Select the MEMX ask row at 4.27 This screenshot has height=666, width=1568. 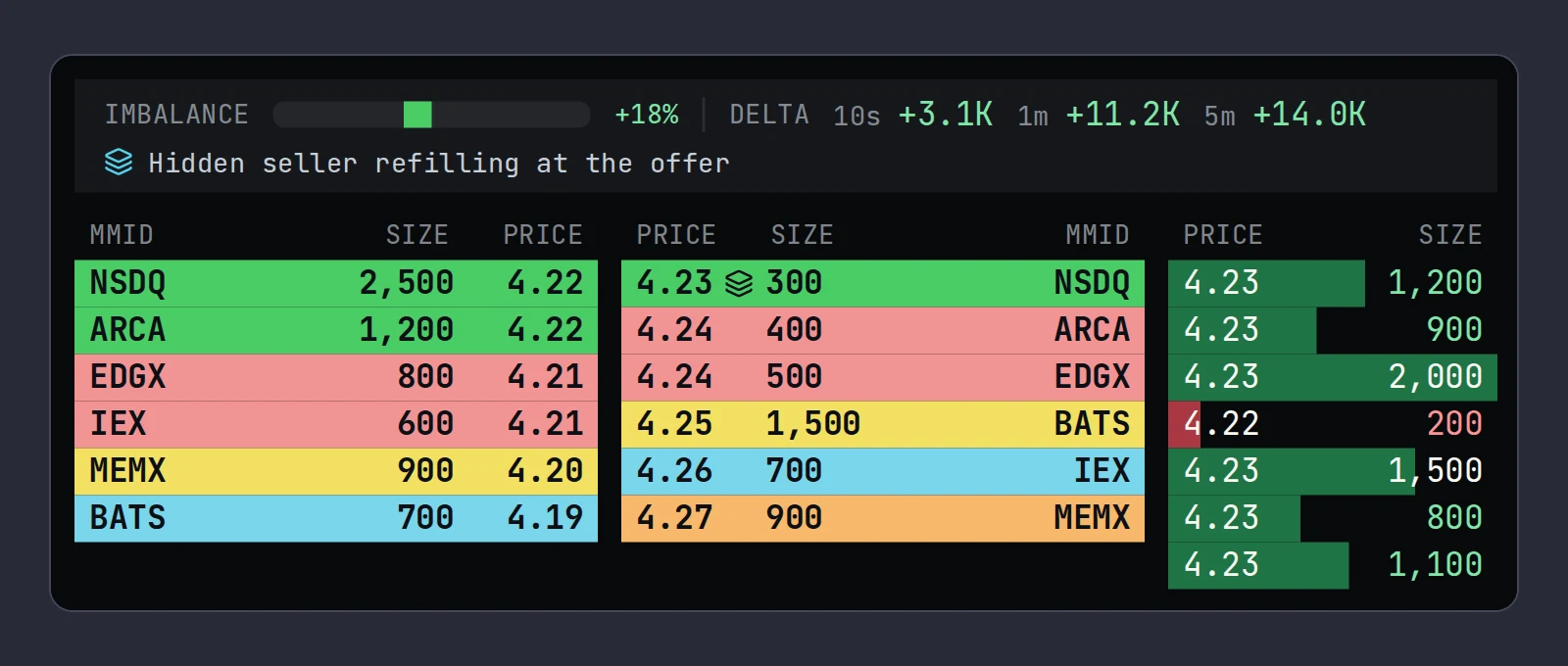(x=883, y=518)
